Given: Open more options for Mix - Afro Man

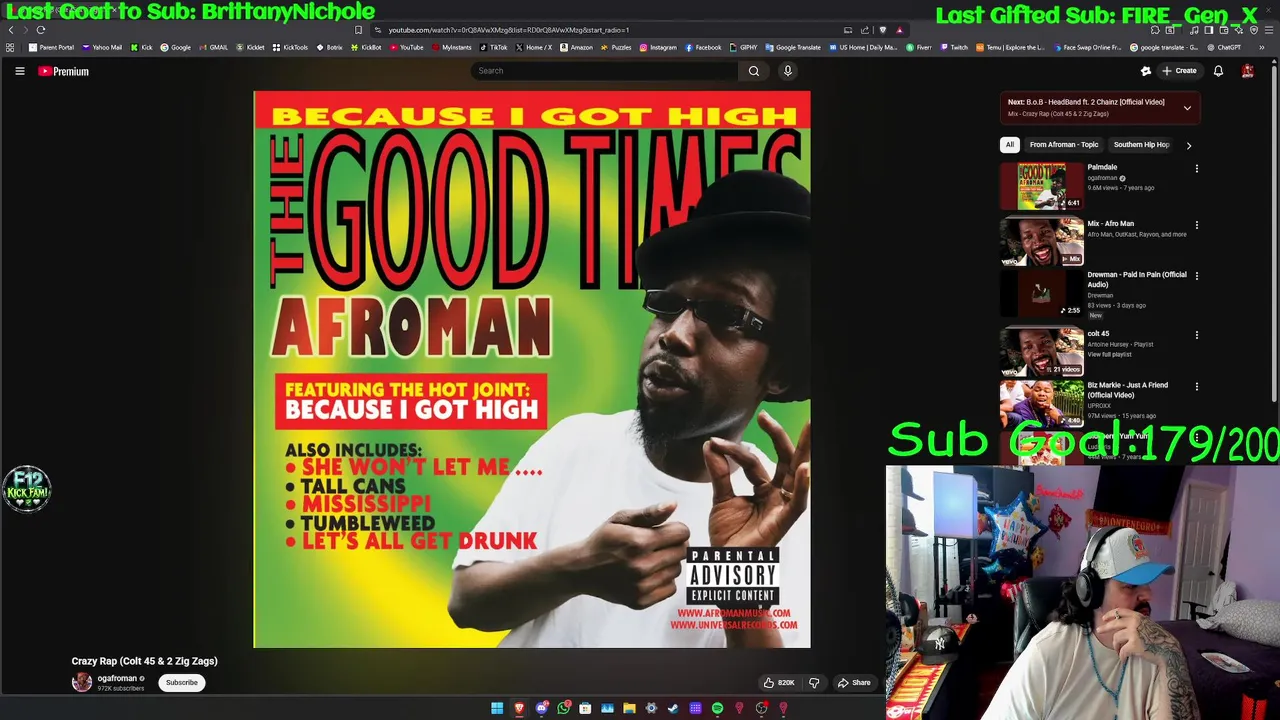Looking at the screenshot, I should [1196, 225].
